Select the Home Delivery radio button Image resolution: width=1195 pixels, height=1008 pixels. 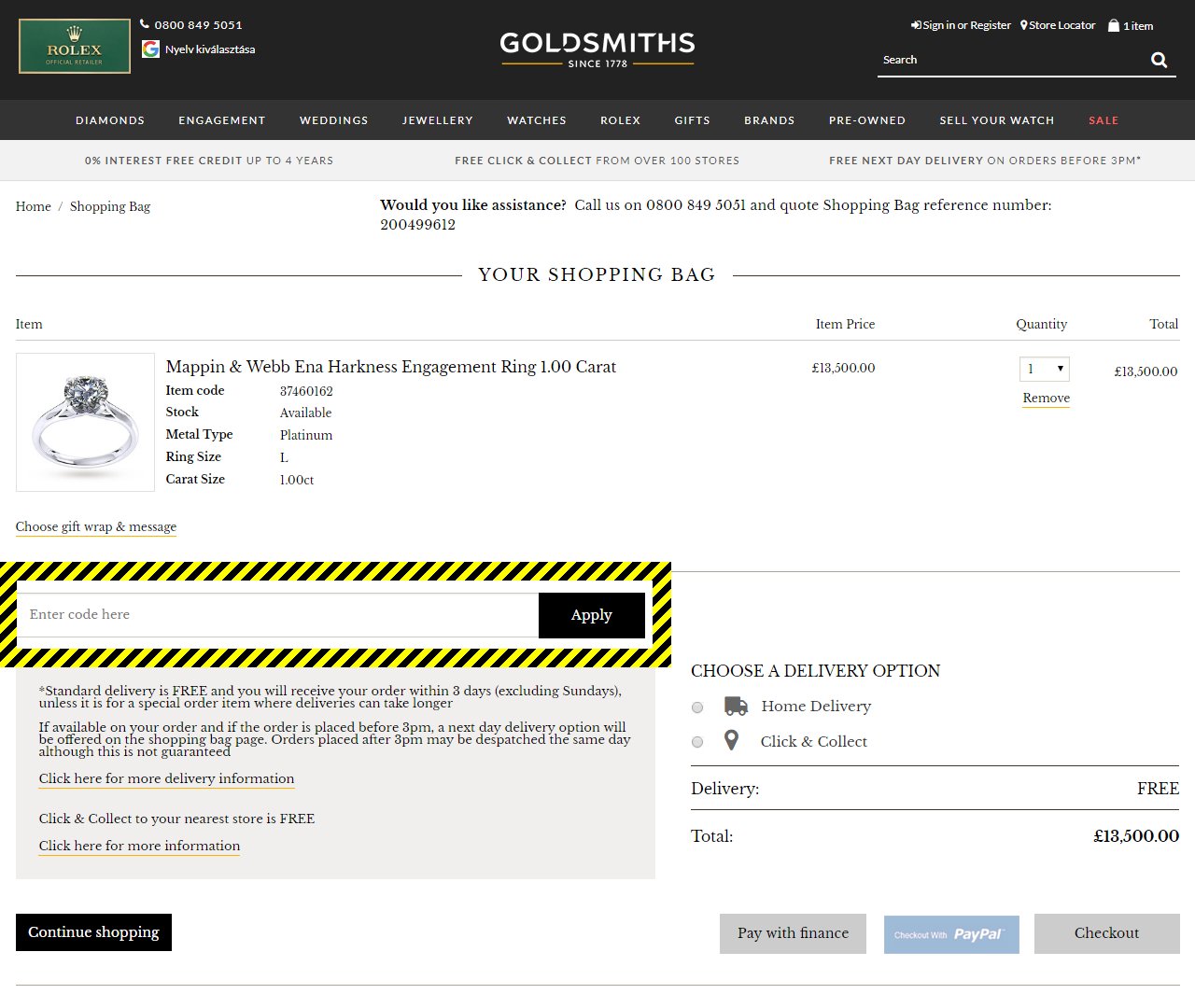(697, 707)
